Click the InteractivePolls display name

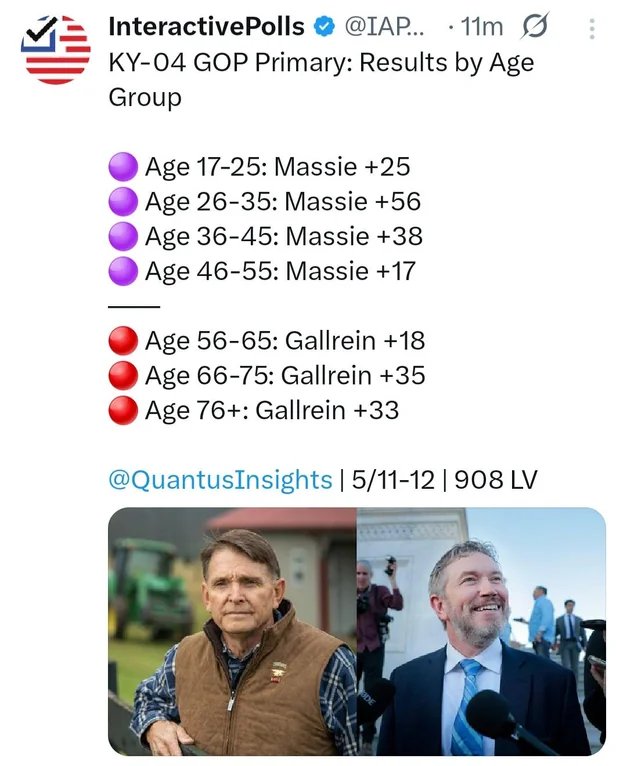pyautogui.click(x=206, y=26)
